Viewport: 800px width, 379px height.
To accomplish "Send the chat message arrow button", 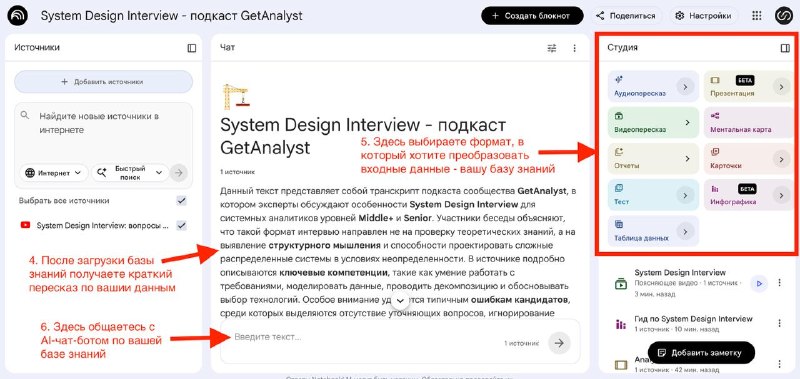I will point(559,343).
